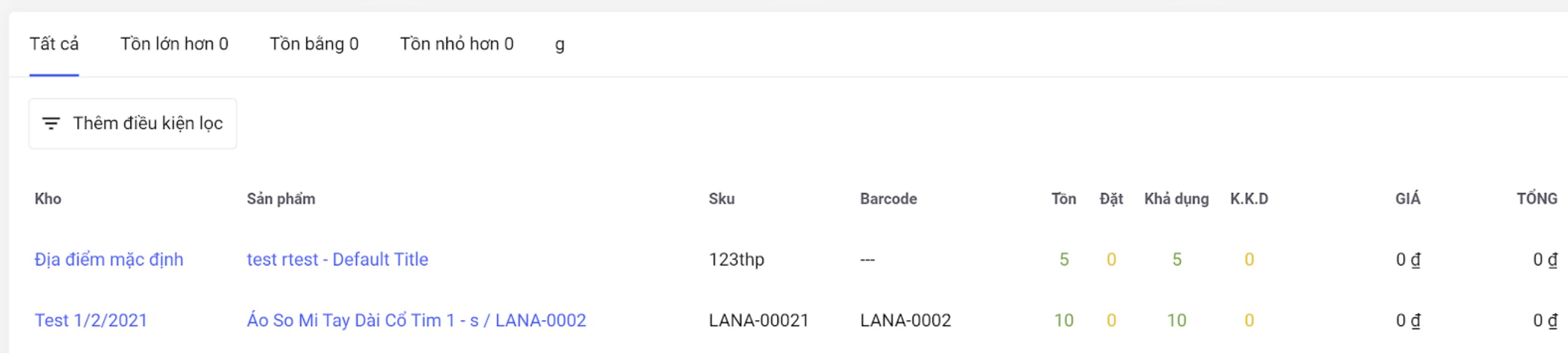The image size is (1568, 353).
Task: Click the barcode value LANA-0002
Action: 905,321
